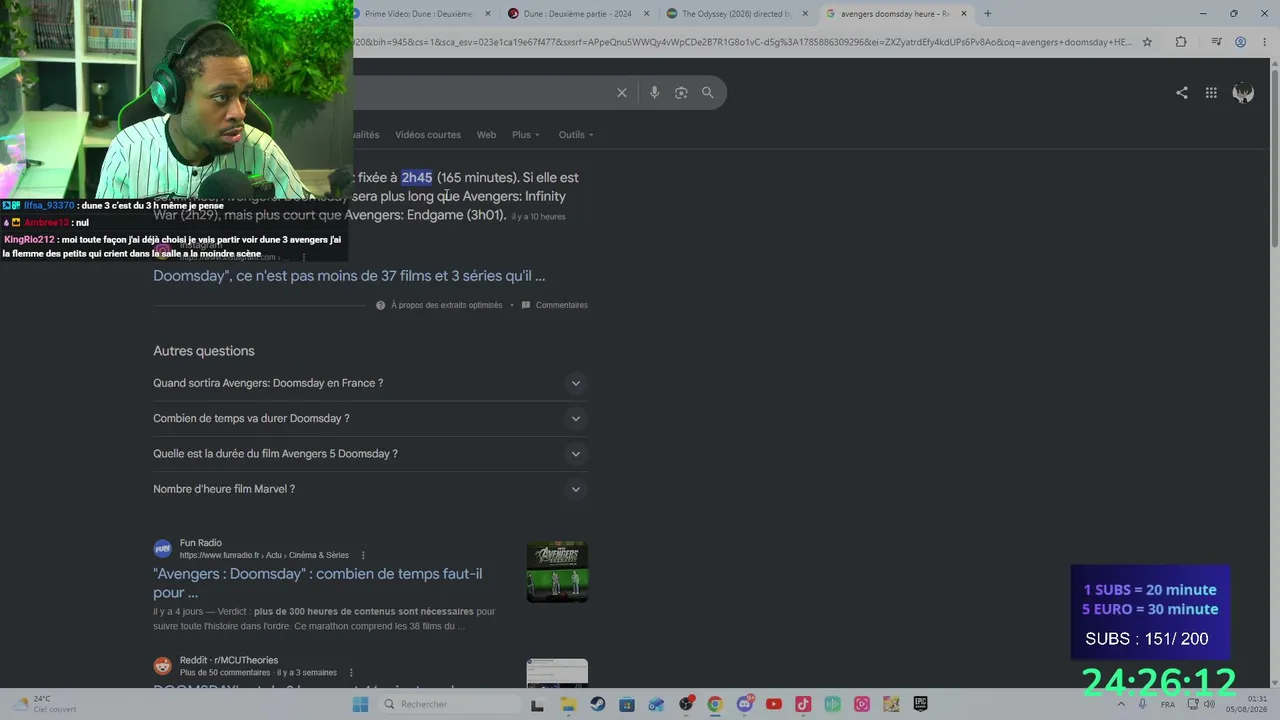Open Chrome media controls icon
This screenshot has width=1280, height=720.
(x=1216, y=42)
